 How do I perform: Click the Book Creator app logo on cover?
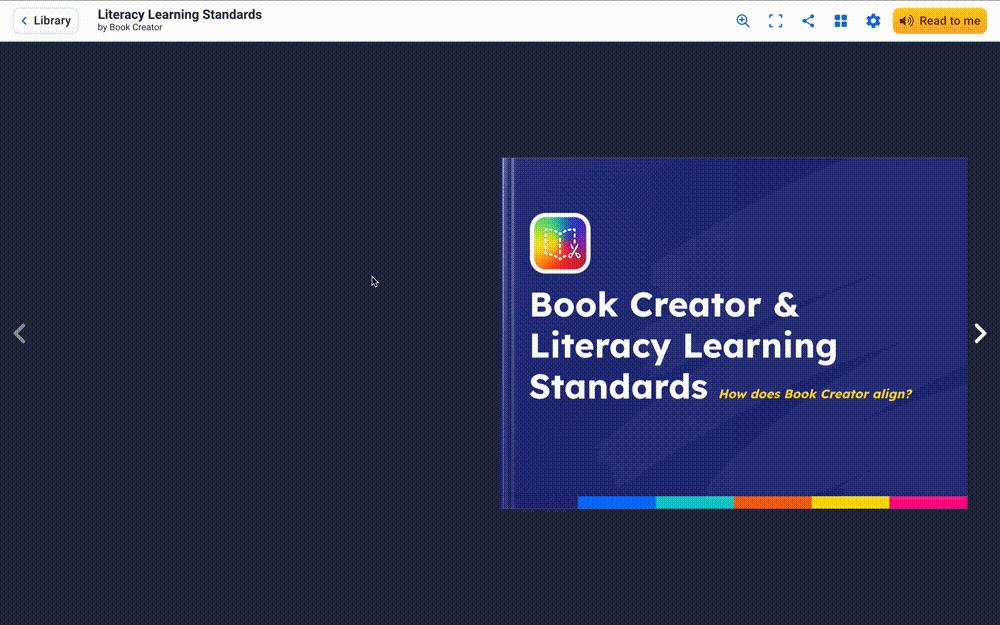(560, 243)
